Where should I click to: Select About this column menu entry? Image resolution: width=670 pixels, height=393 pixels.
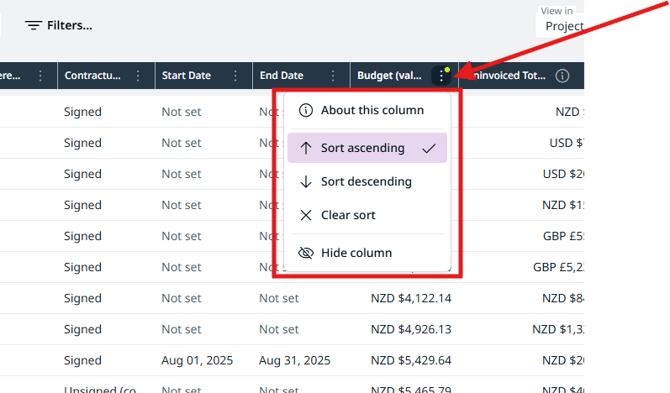tap(367, 110)
